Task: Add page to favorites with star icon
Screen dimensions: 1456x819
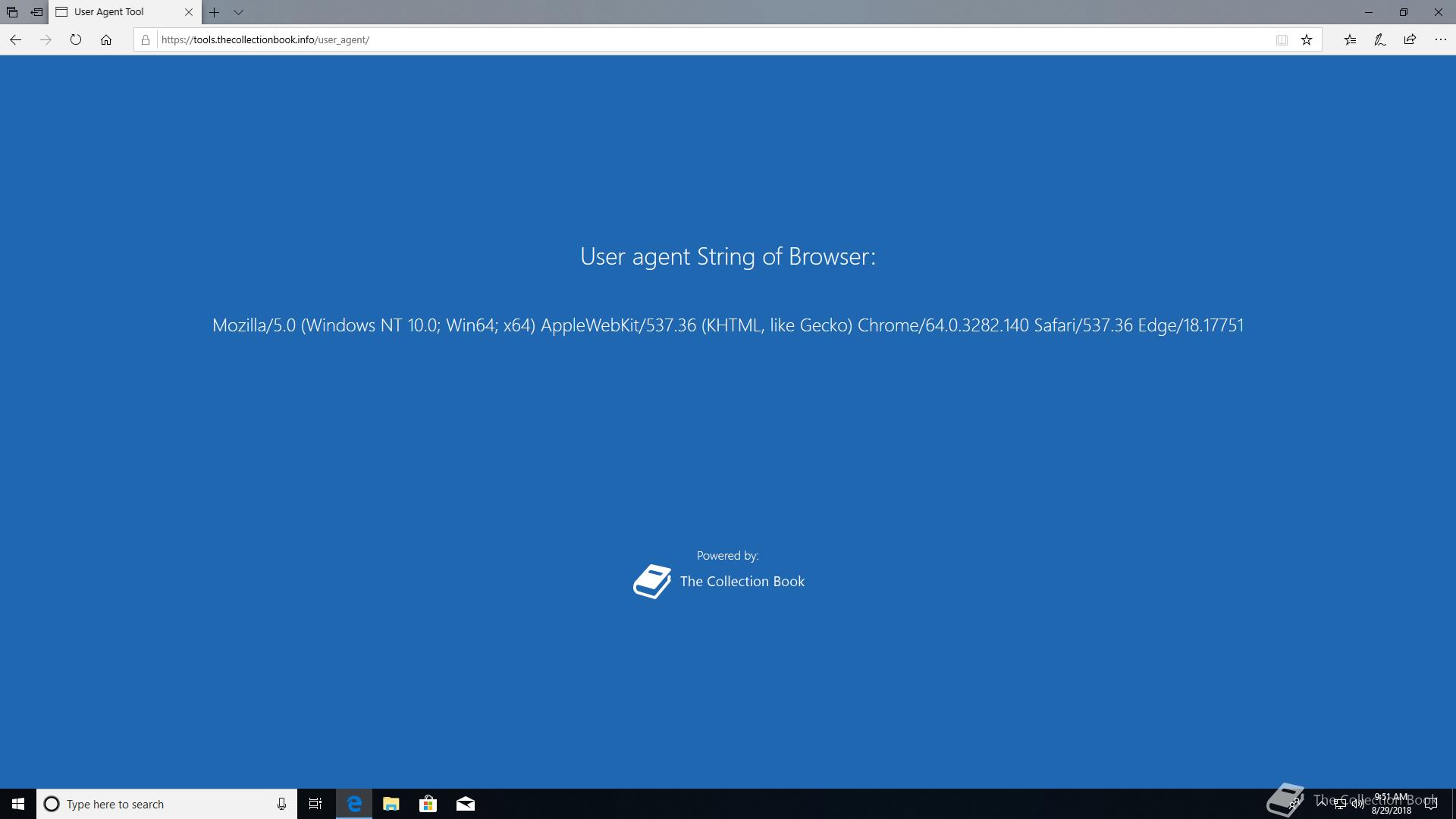Action: tap(1306, 39)
